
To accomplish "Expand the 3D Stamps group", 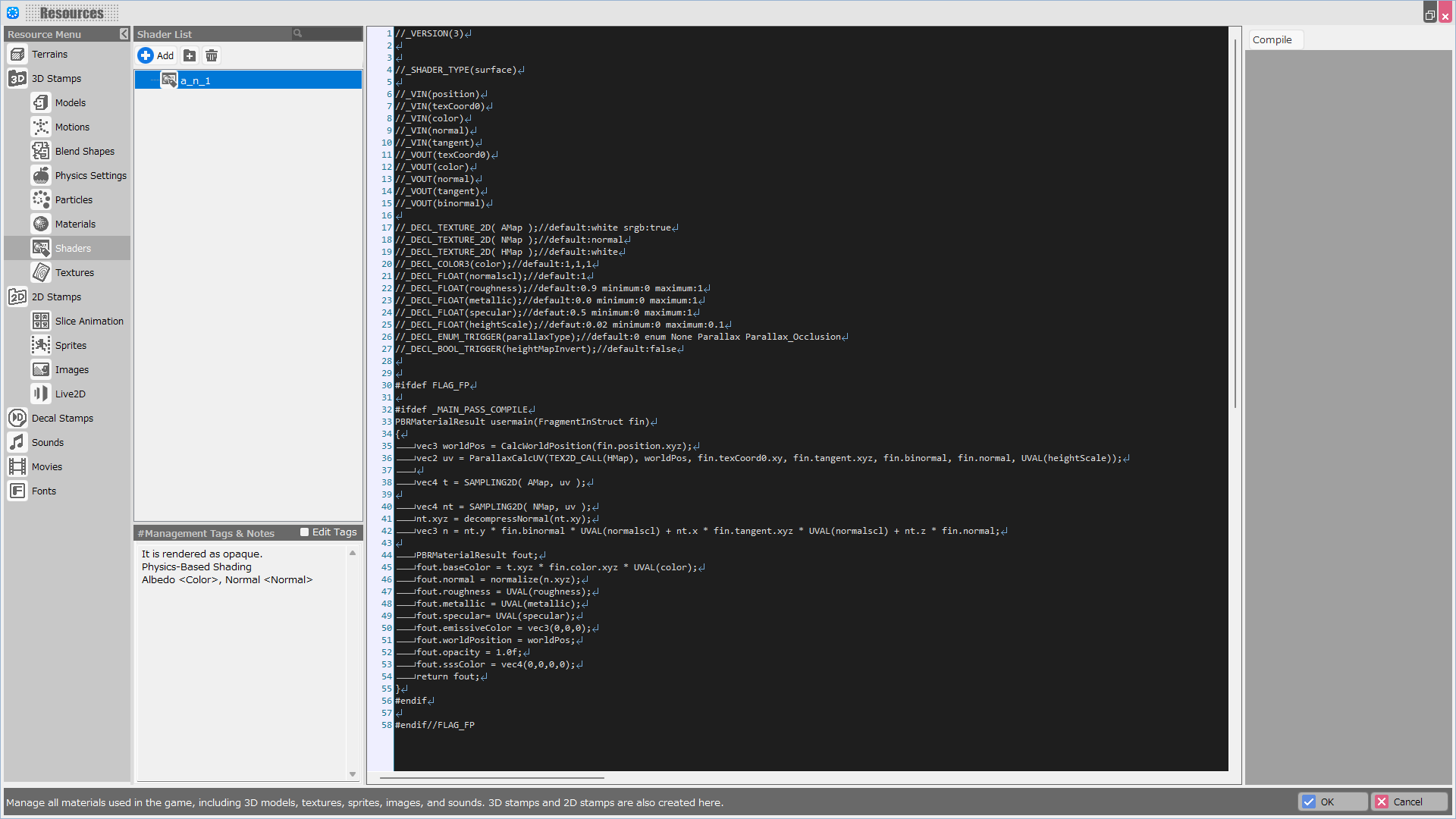I will (x=67, y=79).
